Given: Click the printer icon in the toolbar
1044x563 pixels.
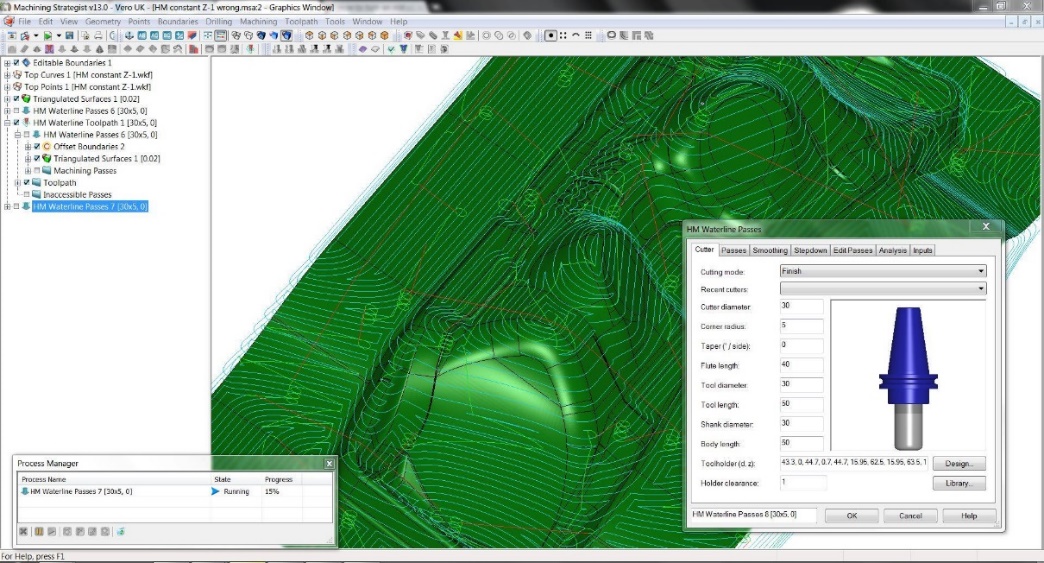Looking at the screenshot, I should tap(98, 35).
